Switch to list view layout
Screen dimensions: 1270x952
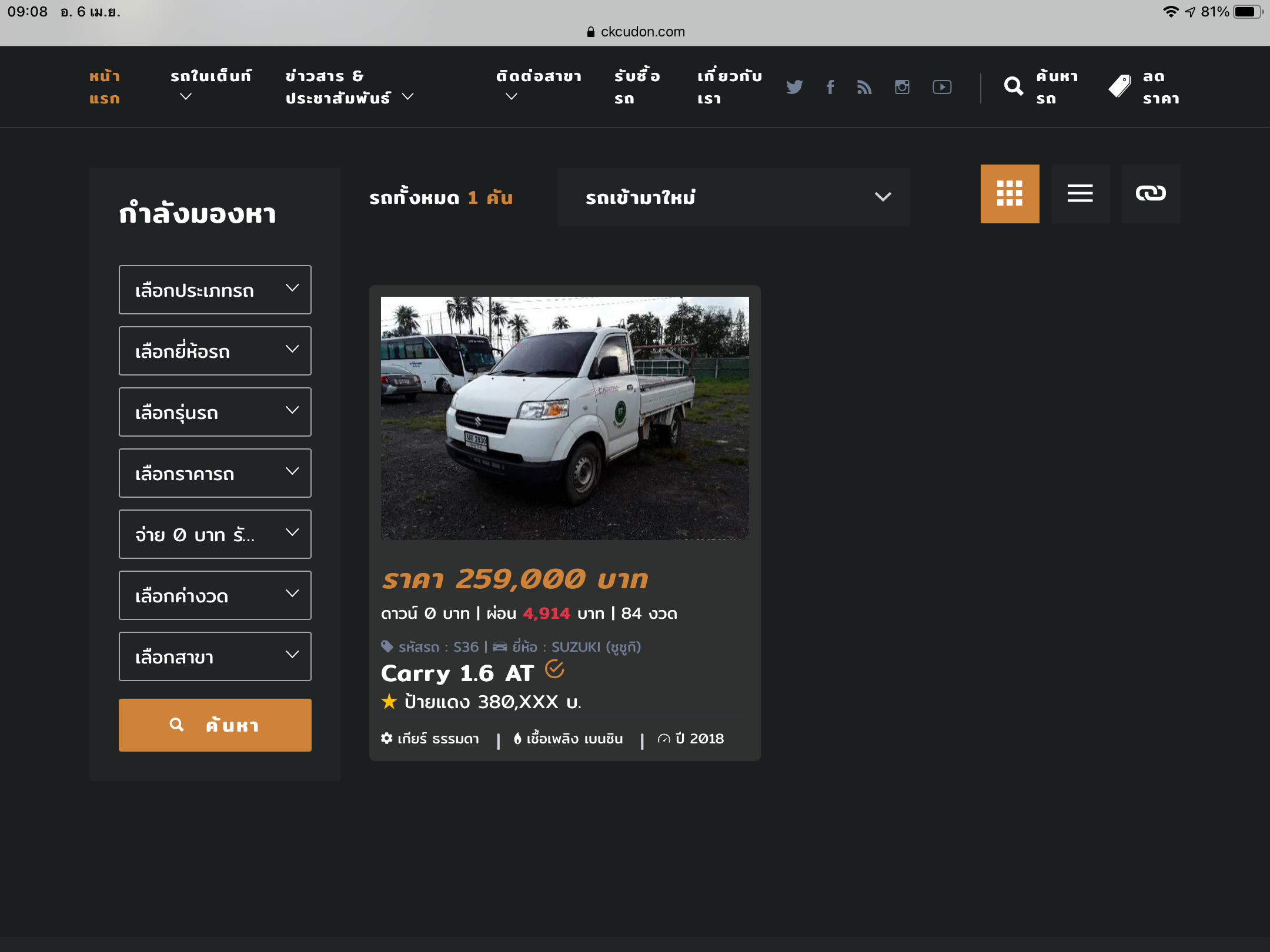coord(1080,193)
